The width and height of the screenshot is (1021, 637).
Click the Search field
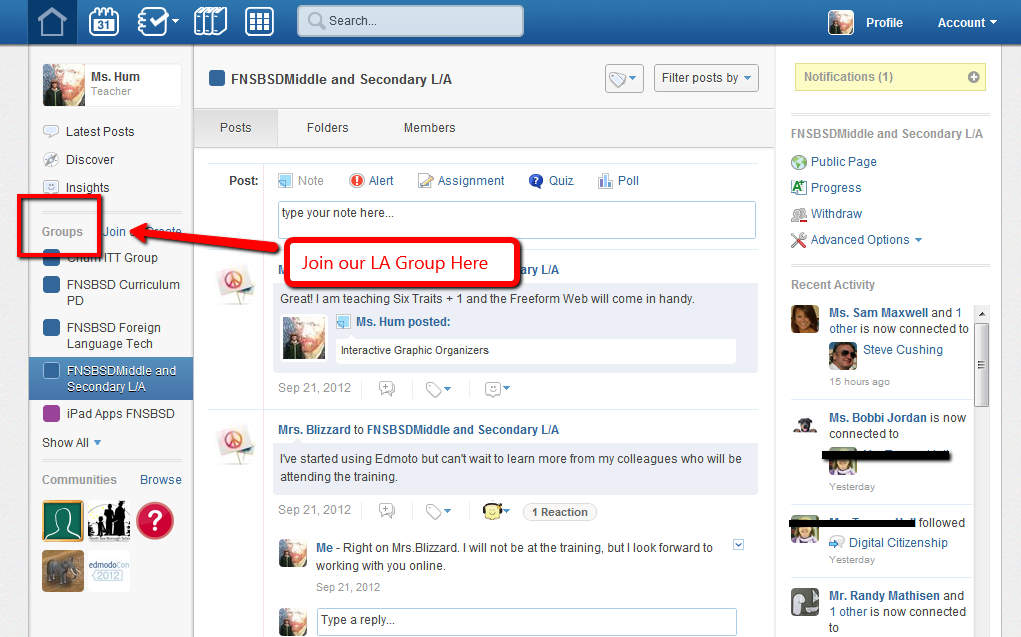(x=410, y=21)
